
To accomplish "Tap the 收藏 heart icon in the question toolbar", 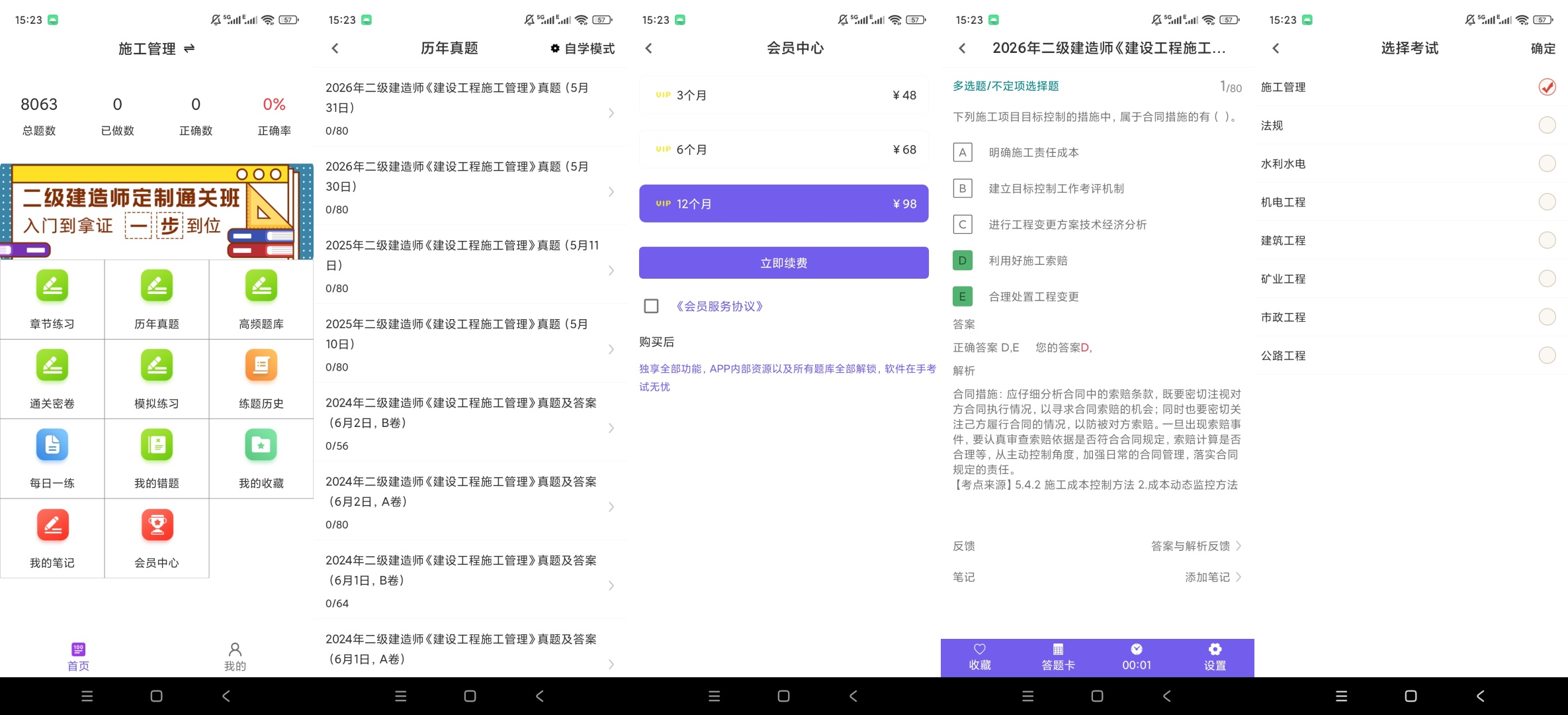I will pos(980,649).
